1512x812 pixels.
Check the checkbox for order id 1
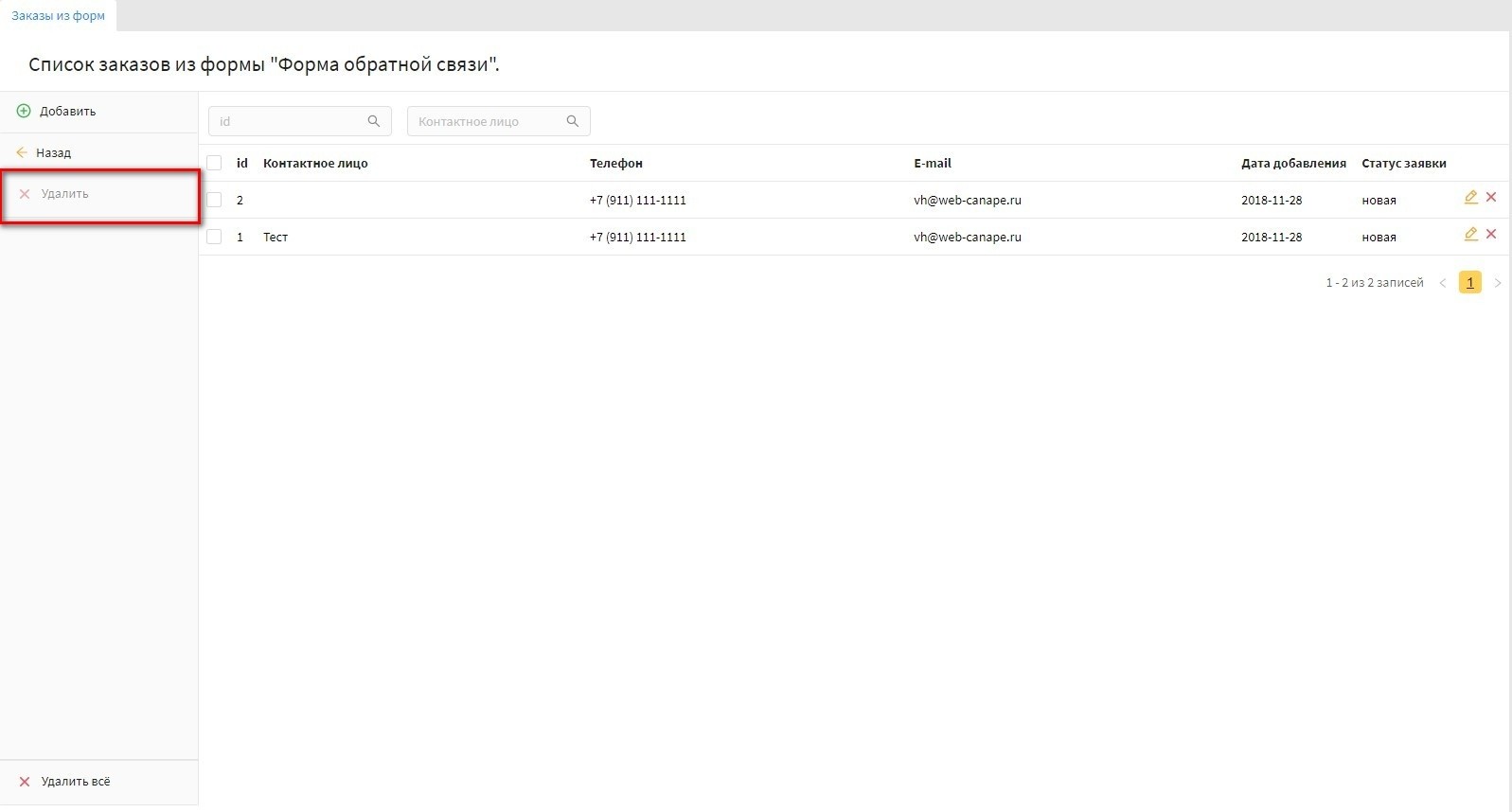(214, 237)
